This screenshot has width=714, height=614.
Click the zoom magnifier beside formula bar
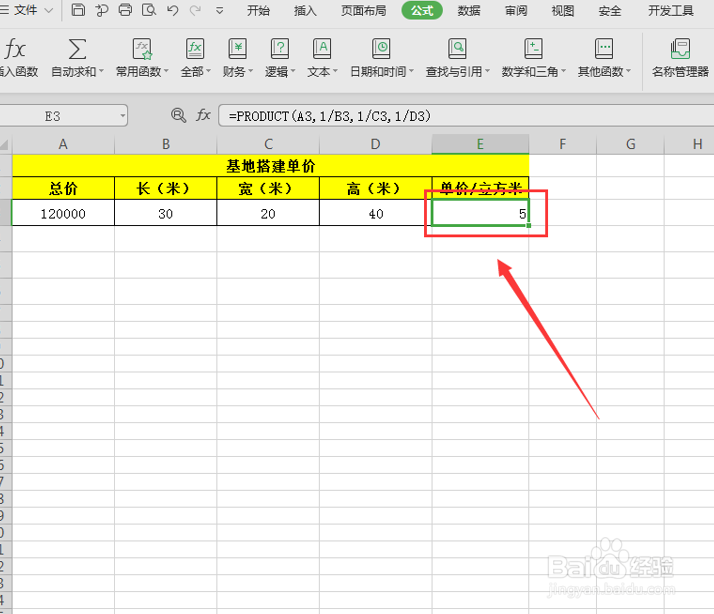[x=178, y=115]
